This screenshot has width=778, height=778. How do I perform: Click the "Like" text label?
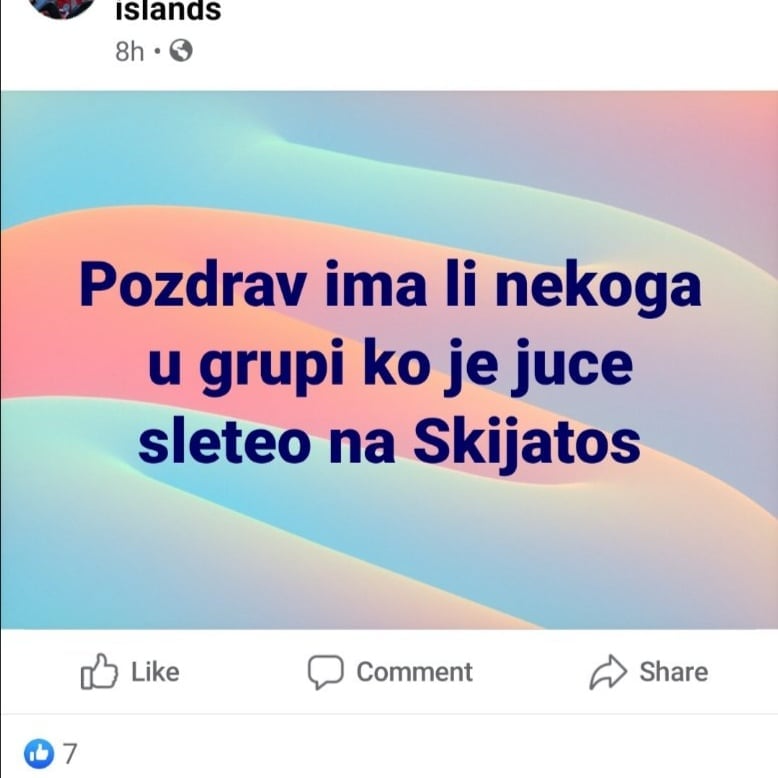coord(155,672)
